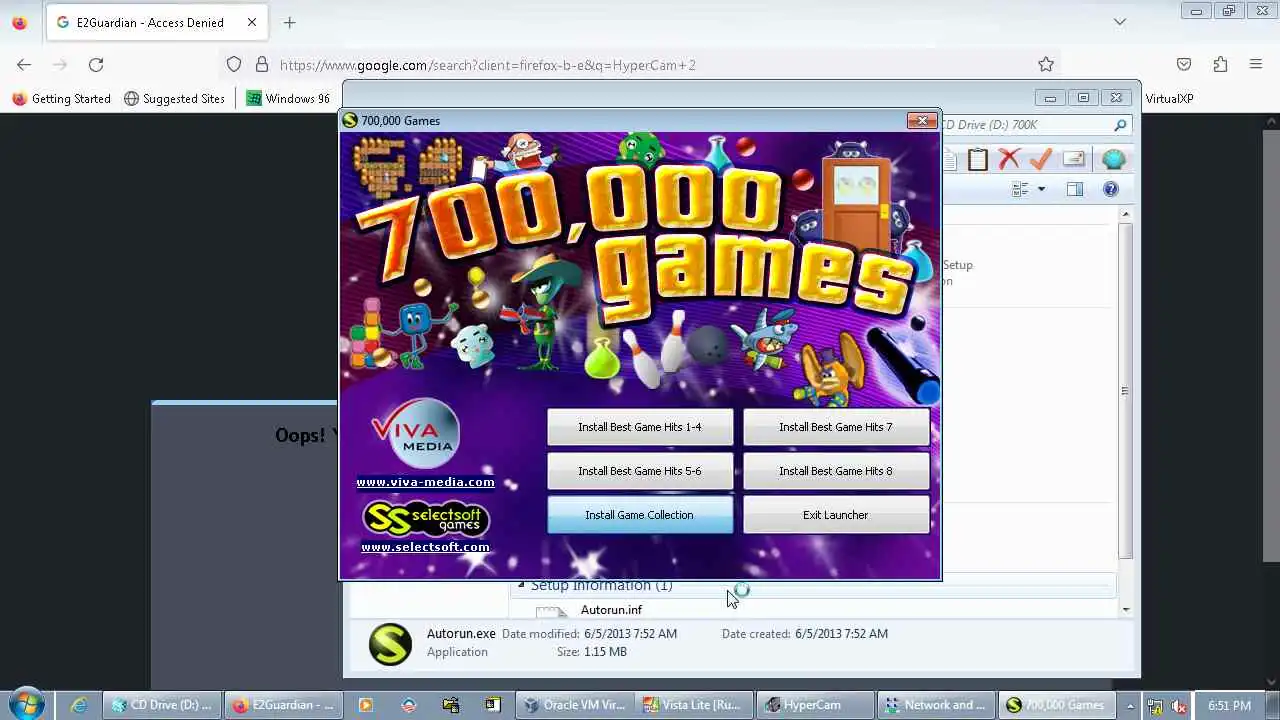The width and height of the screenshot is (1280, 720).
Task: Click the teal shell icon in Explorer toolbar
Action: (x=1113, y=160)
